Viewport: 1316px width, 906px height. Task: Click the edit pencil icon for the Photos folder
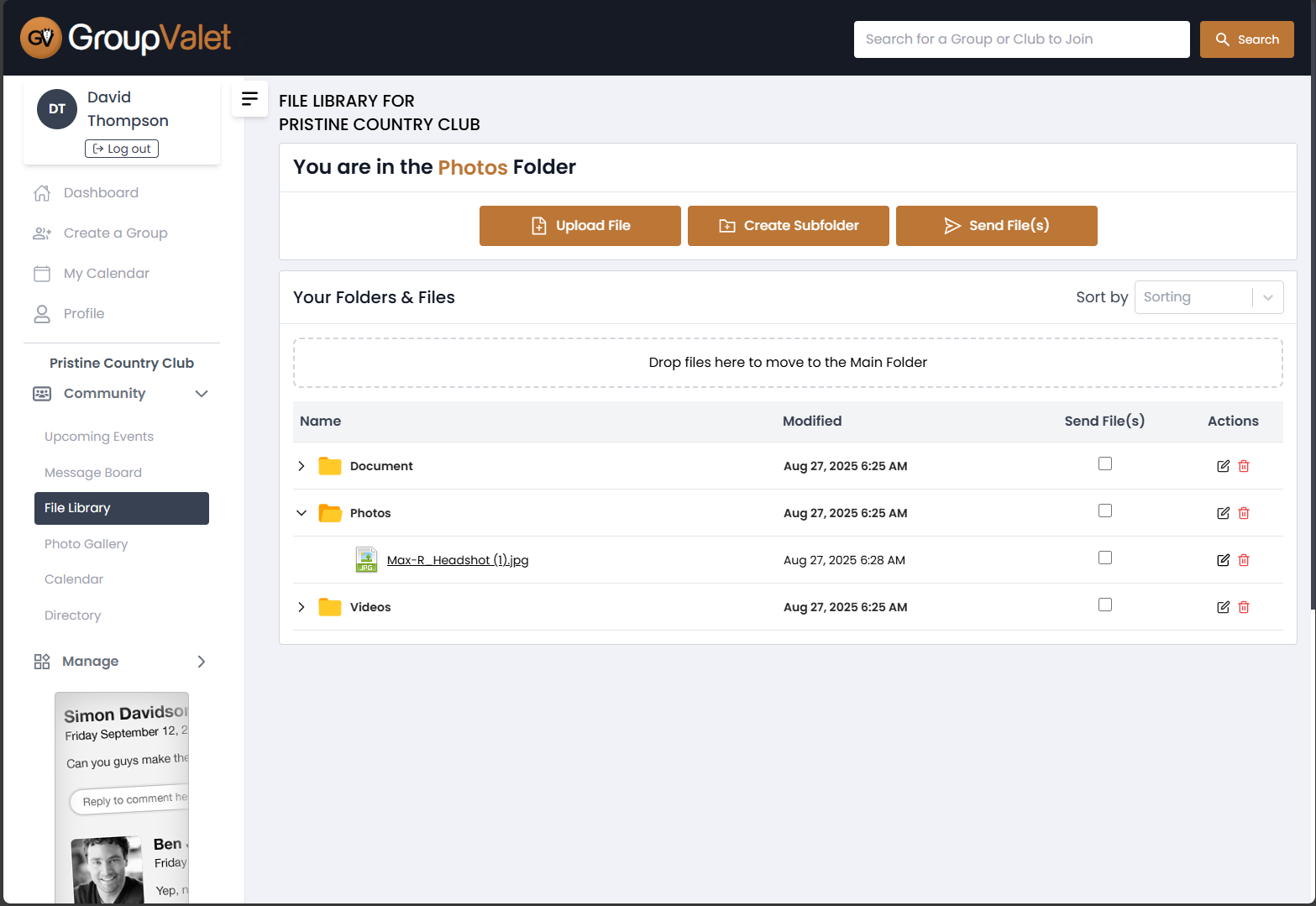[1223, 513]
